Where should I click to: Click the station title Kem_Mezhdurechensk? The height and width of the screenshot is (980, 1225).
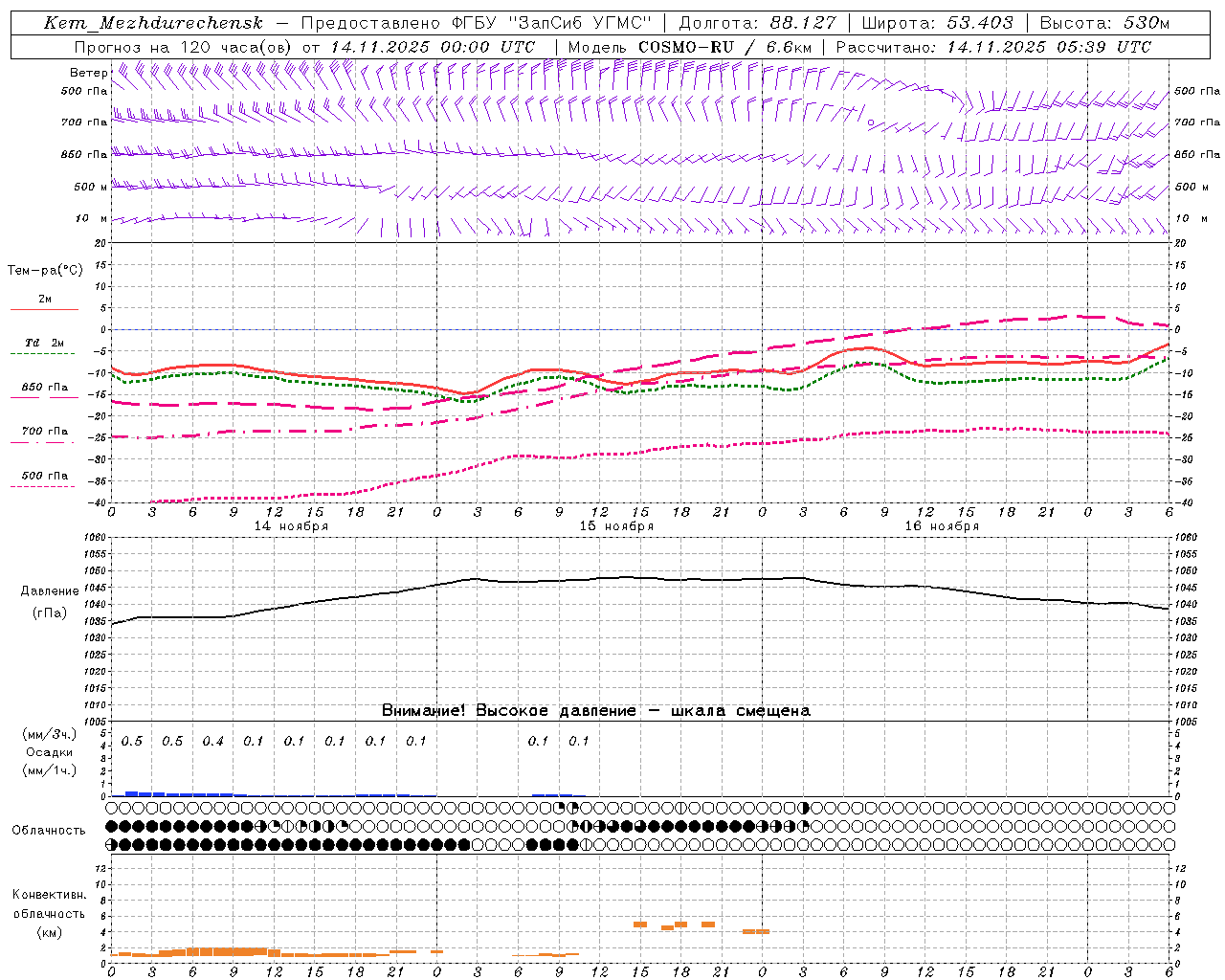click(153, 23)
